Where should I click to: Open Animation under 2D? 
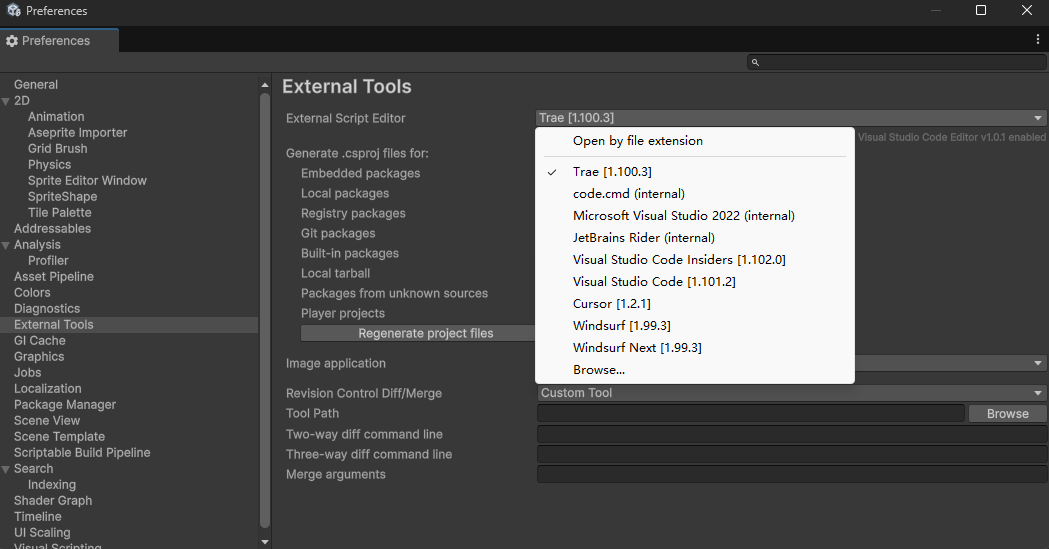coord(56,117)
